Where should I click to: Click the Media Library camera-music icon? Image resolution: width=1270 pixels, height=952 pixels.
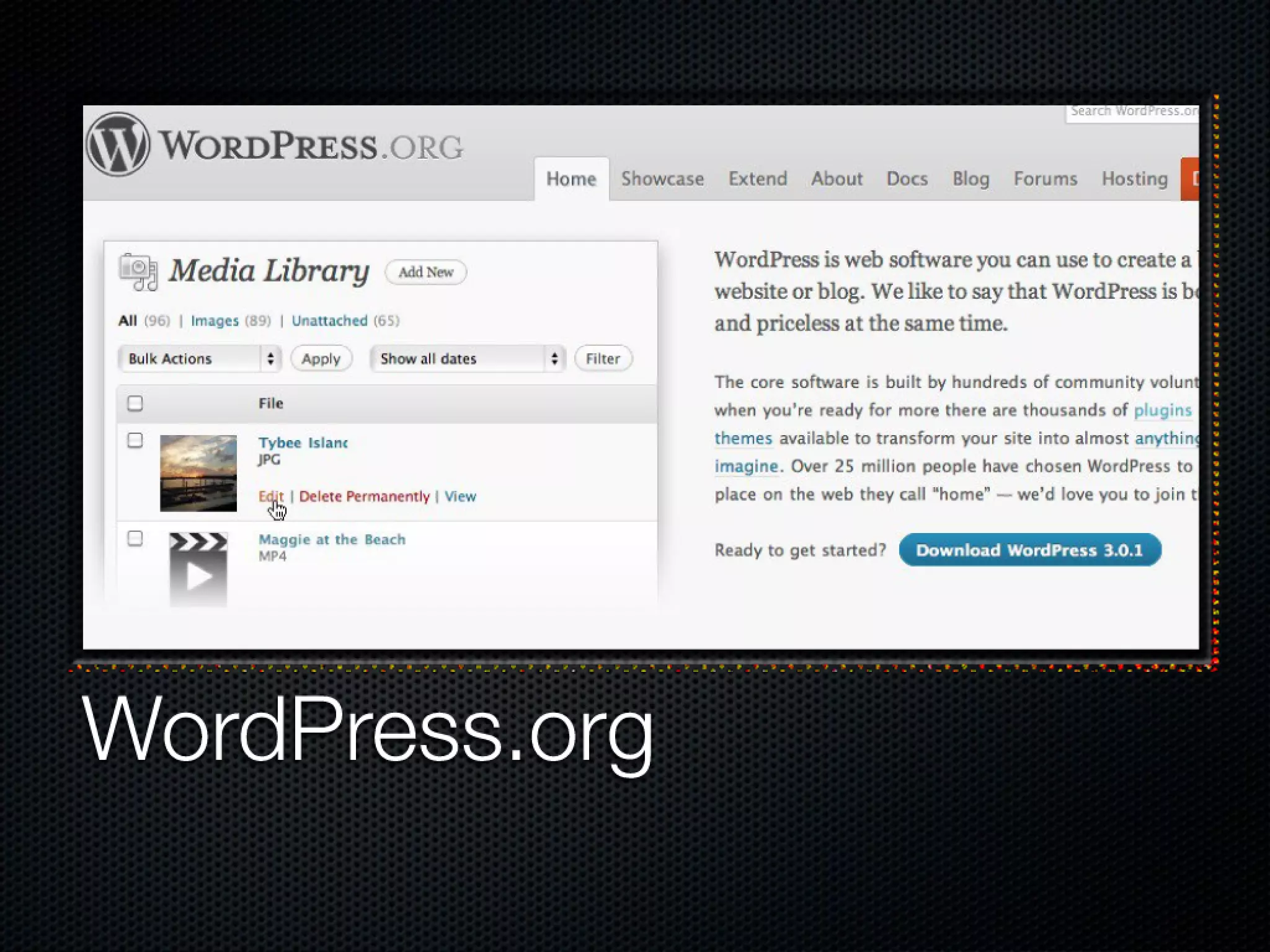[138, 271]
